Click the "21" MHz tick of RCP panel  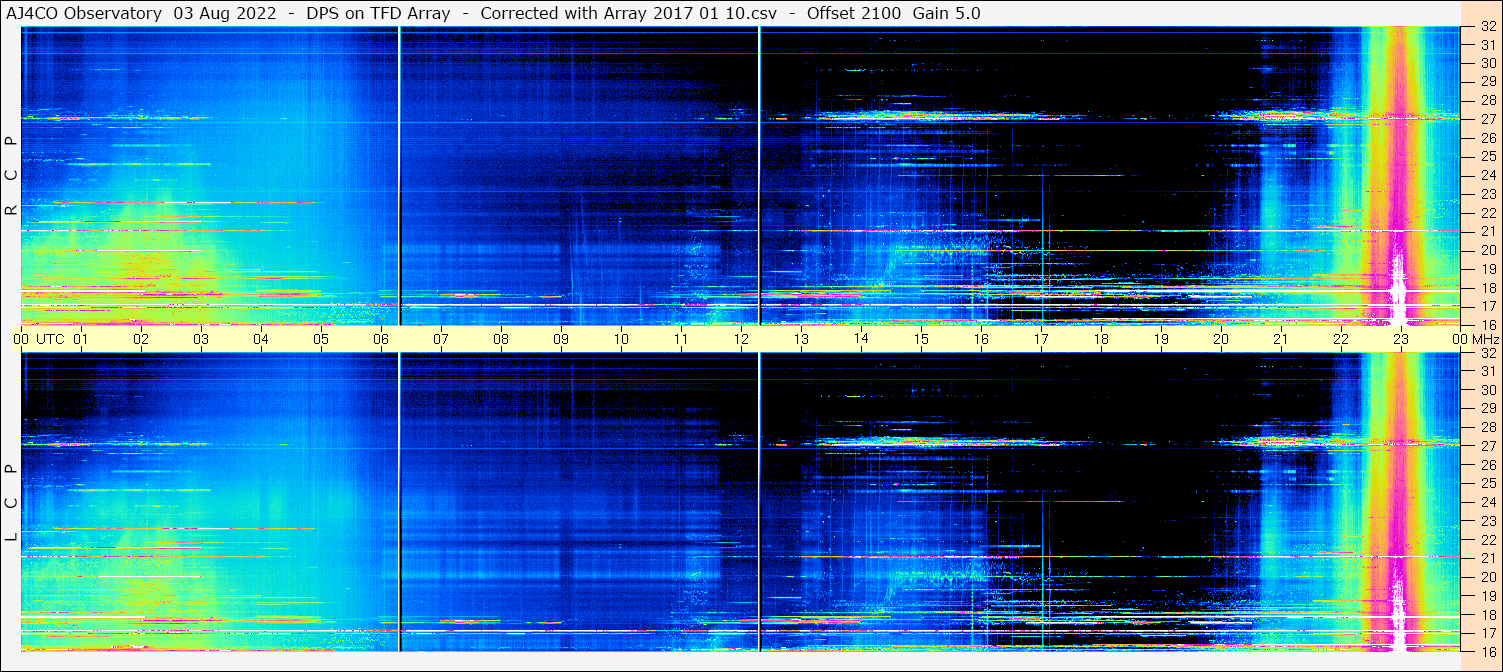1488,231
